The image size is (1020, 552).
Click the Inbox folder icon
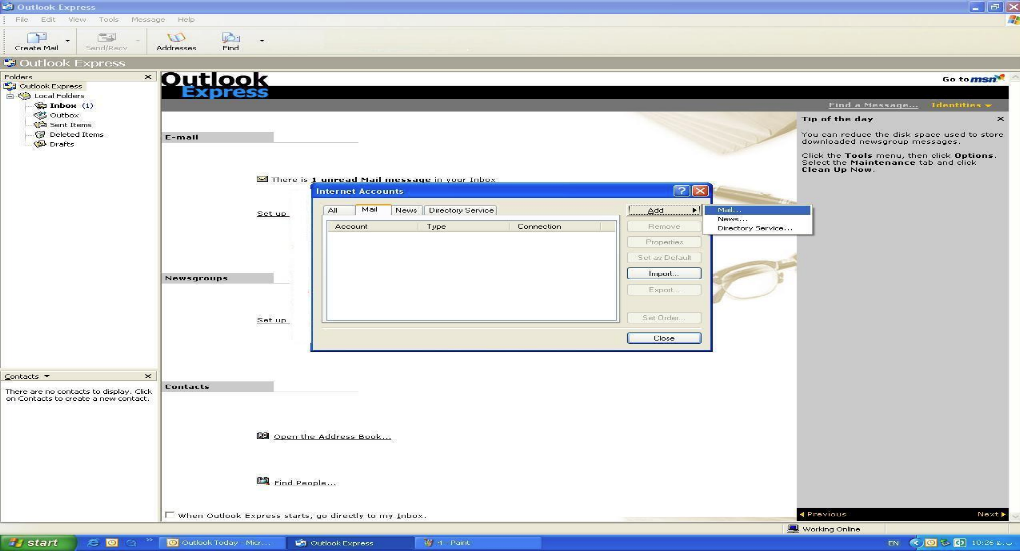[40, 105]
